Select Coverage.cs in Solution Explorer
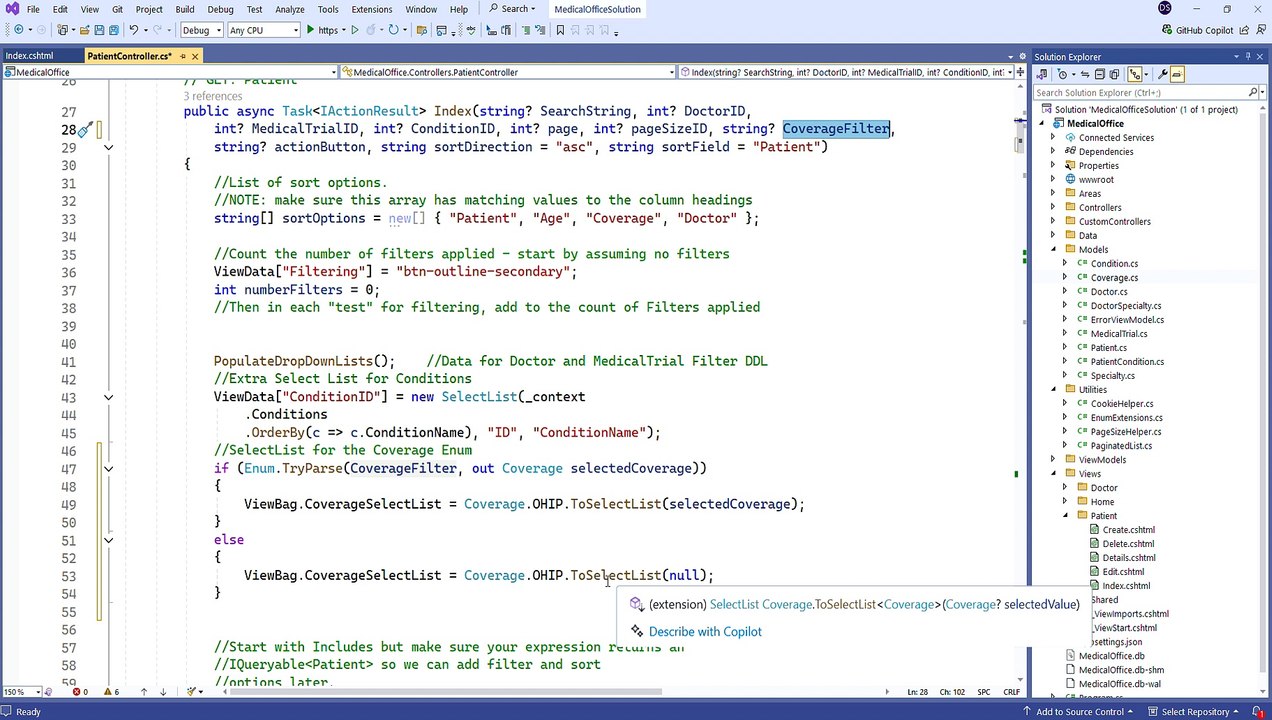Image resolution: width=1272 pixels, height=720 pixels. coord(1114,277)
